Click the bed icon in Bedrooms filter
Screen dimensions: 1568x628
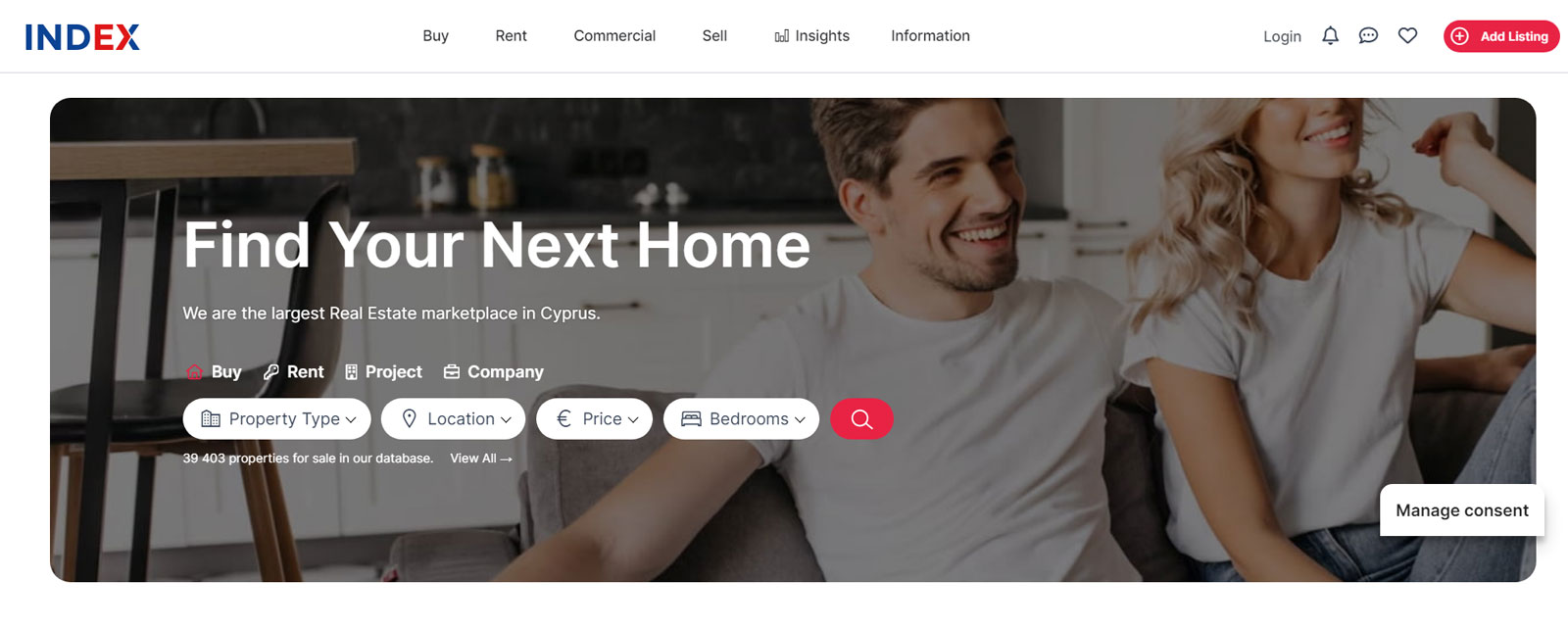click(691, 419)
